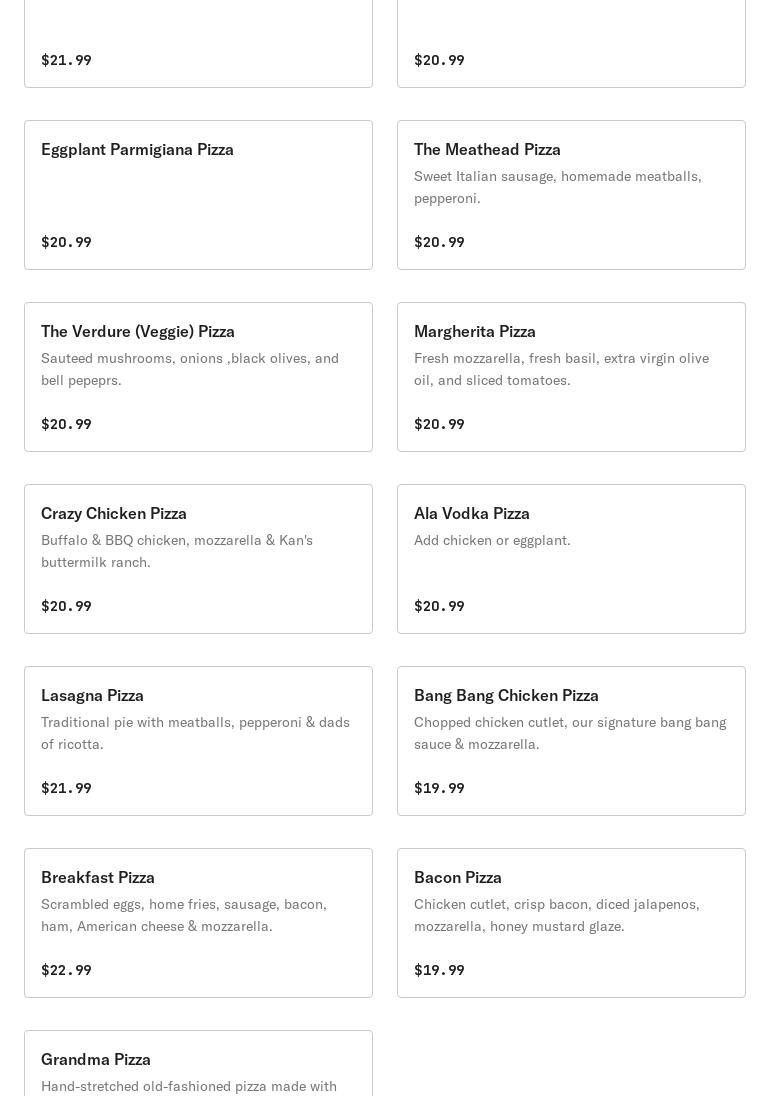Select The Meathead Pizza card
This screenshot has height=1096, width=770.
click(571, 195)
